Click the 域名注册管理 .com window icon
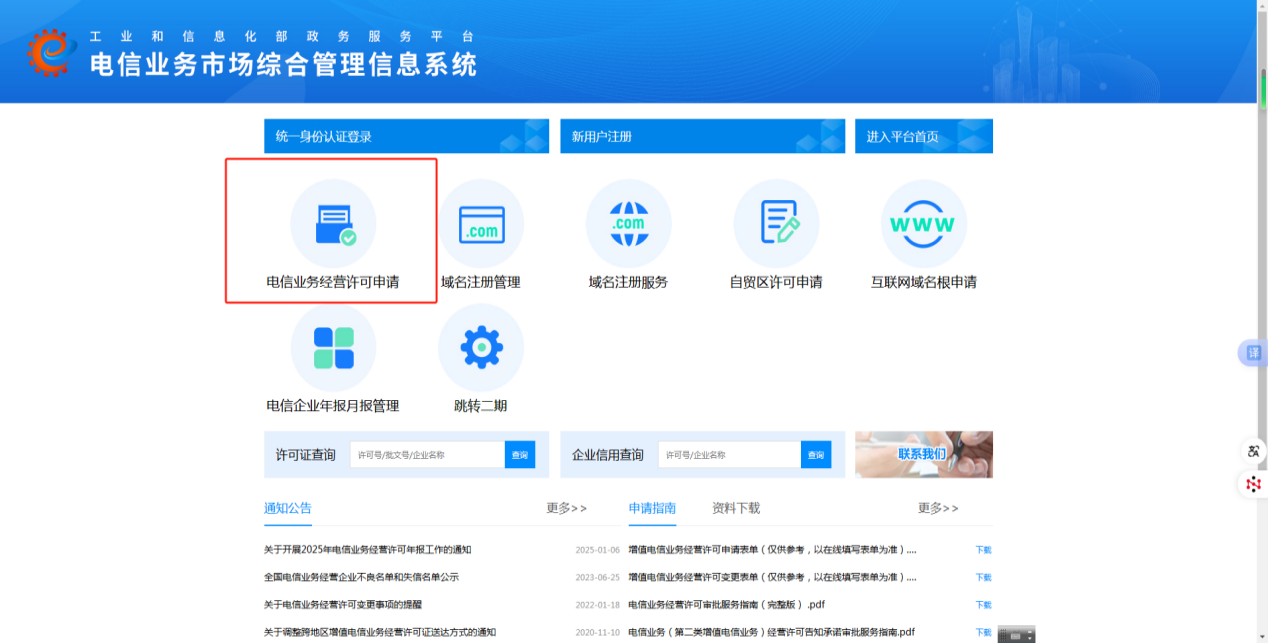 pos(481,224)
